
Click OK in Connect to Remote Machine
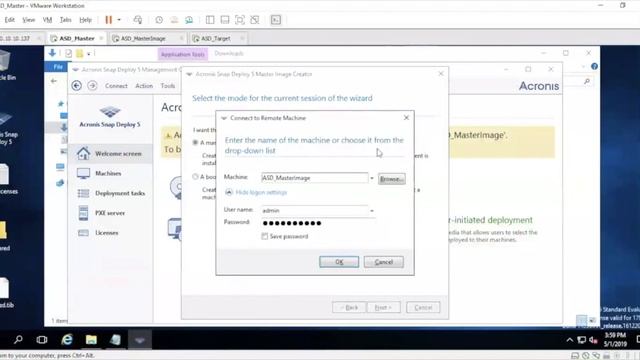pos(339,262)
